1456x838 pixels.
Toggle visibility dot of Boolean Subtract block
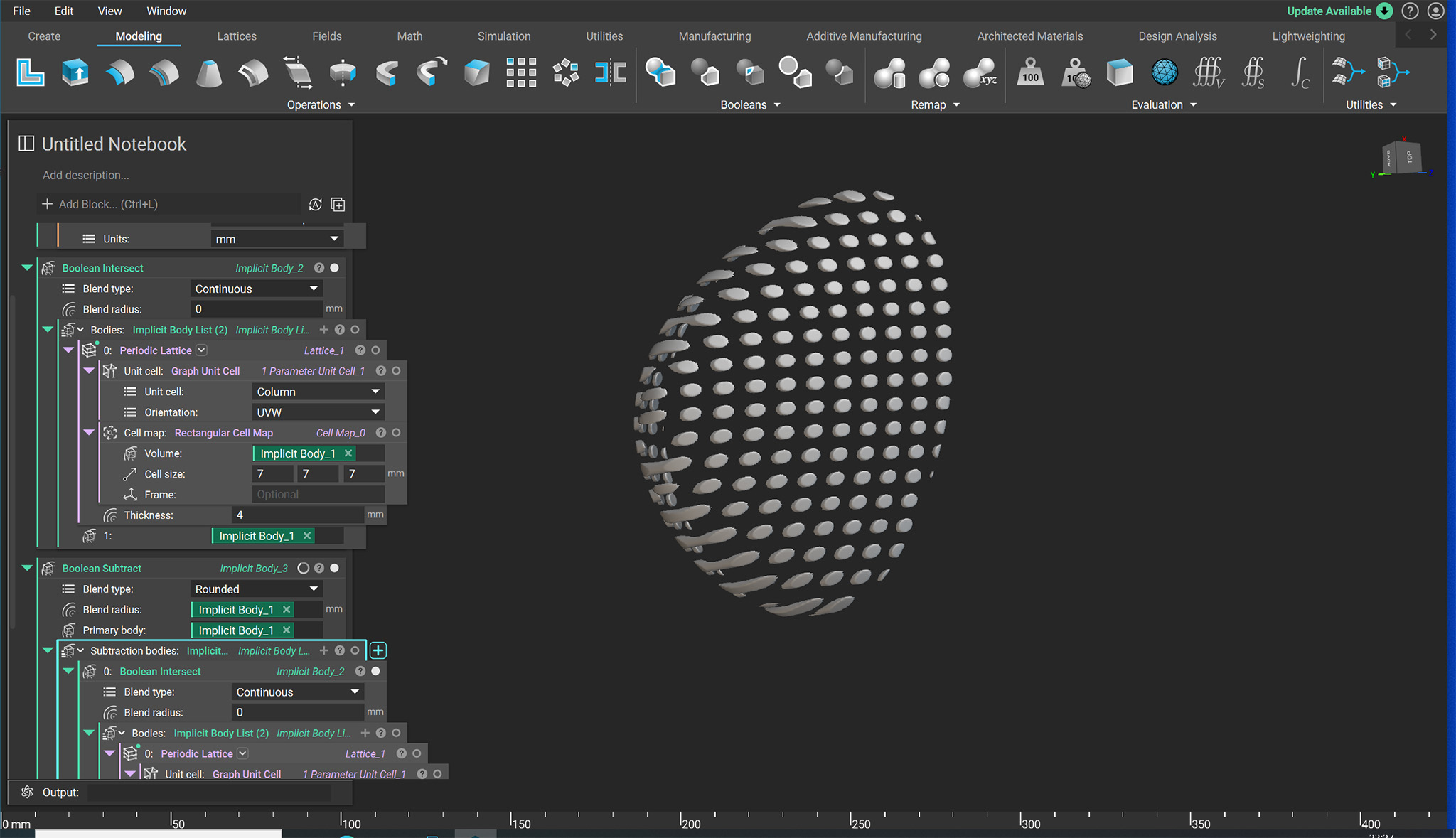(334, 568)
